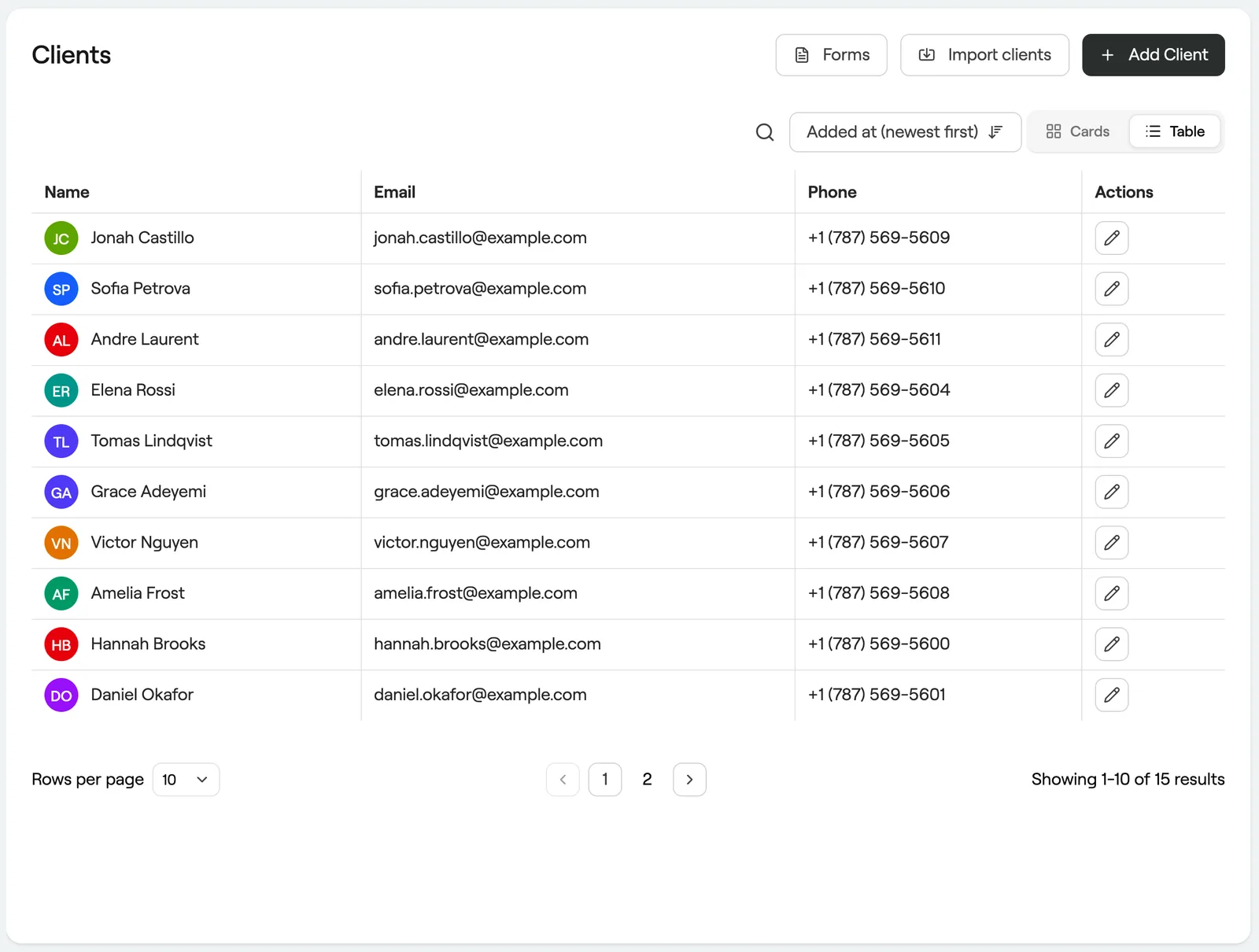This screenshot has height=952, width=1259.
Task: Switch to Cards view
Action: pos(1078,131)
